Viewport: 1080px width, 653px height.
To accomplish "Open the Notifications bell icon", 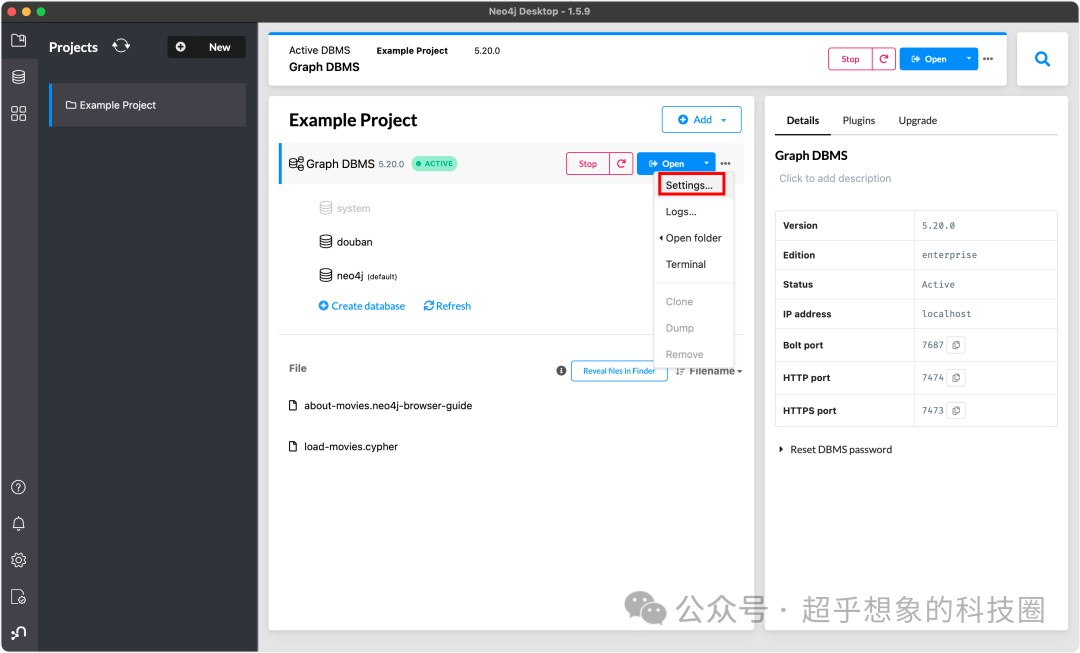I will 19,524.
